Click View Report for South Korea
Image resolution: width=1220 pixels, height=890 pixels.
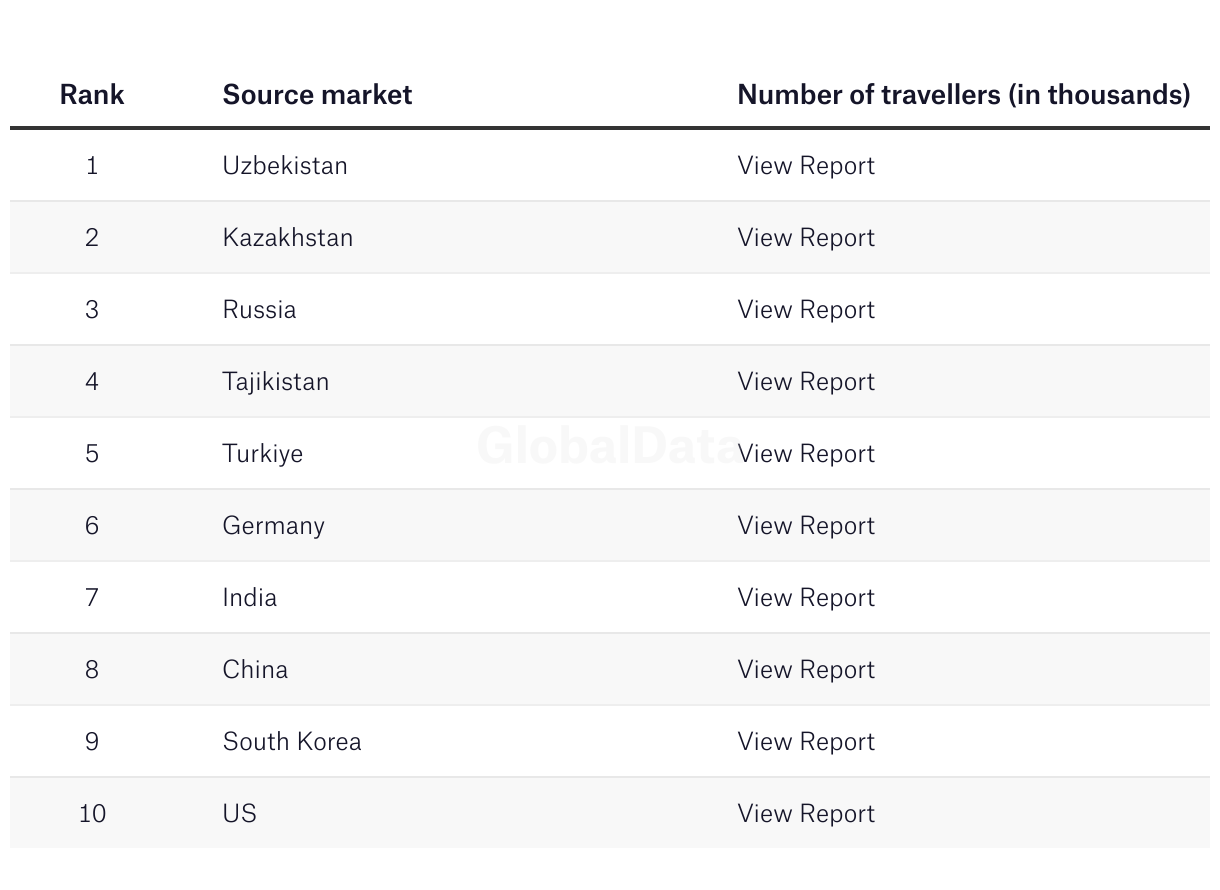pos(806,741)
